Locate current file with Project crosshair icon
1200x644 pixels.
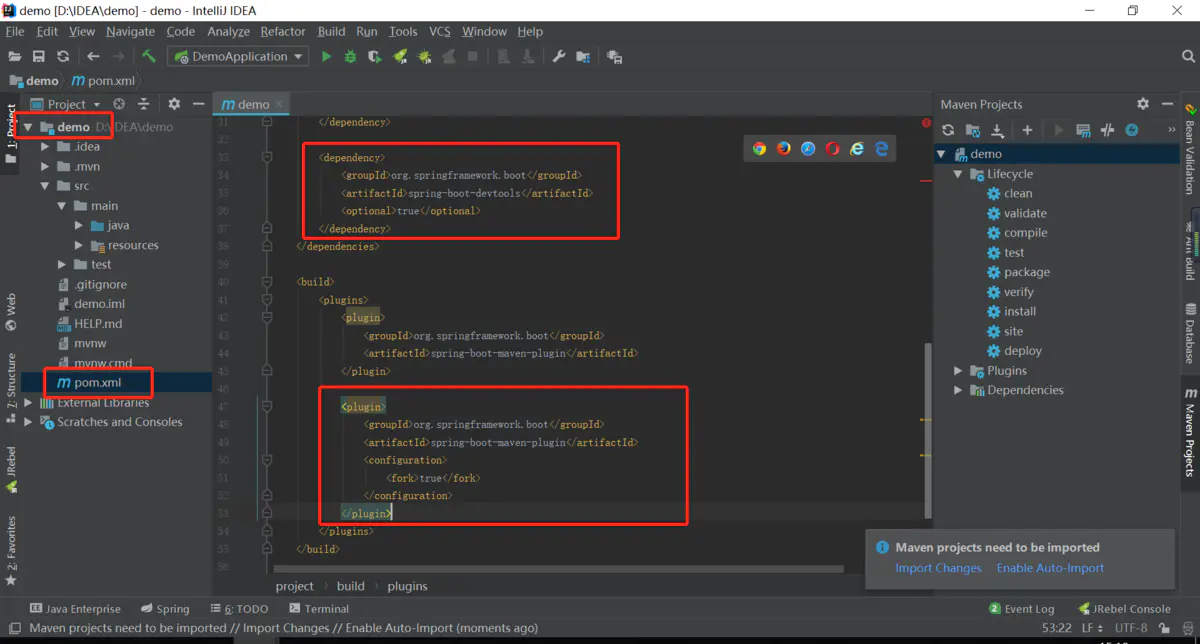click(119, 104)
